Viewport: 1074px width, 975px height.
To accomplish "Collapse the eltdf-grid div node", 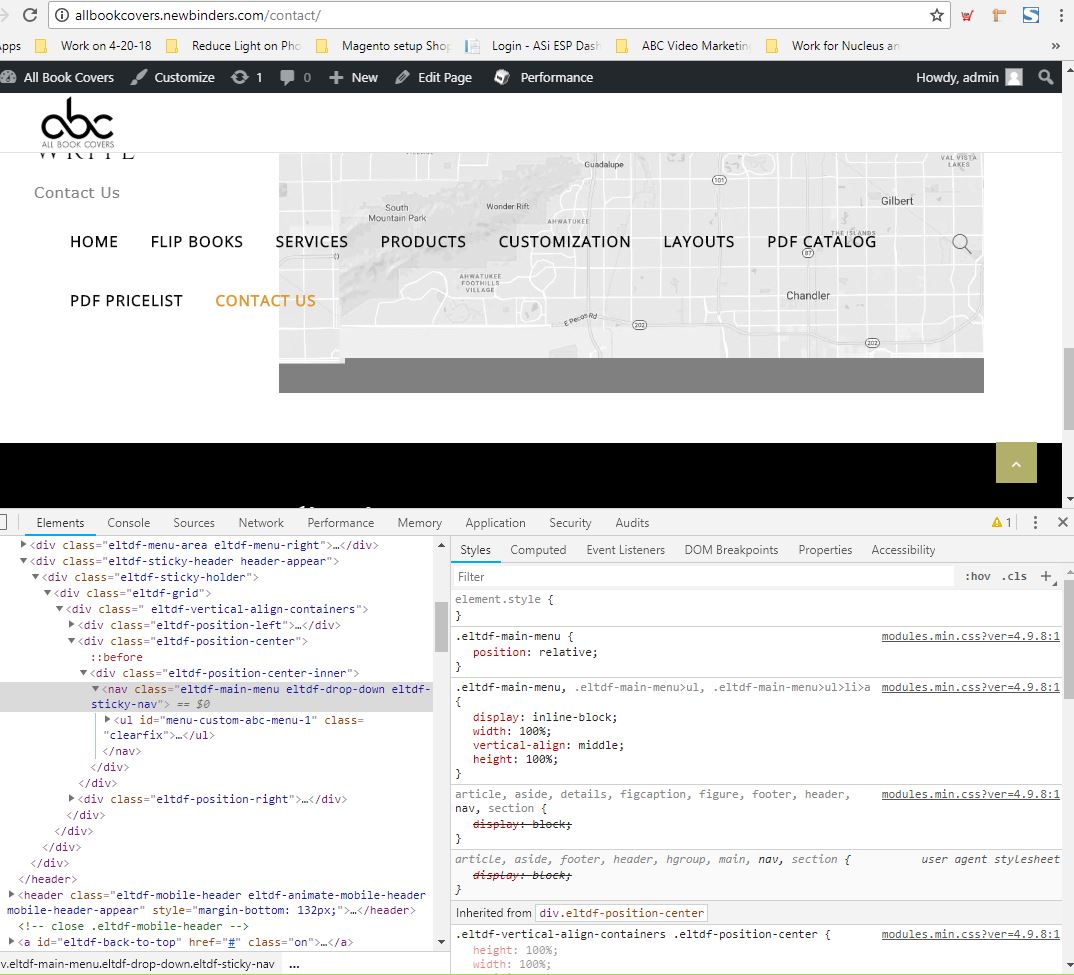I will click(x=47, y=593).
